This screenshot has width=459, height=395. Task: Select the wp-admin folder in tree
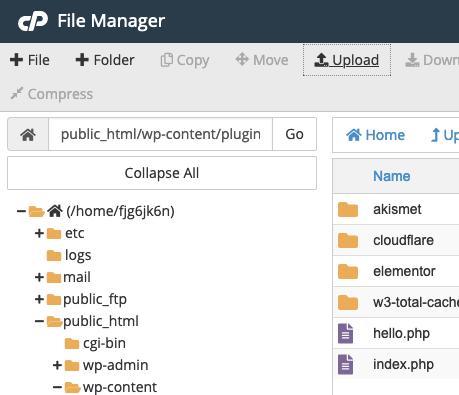click(x=115, y=365)
